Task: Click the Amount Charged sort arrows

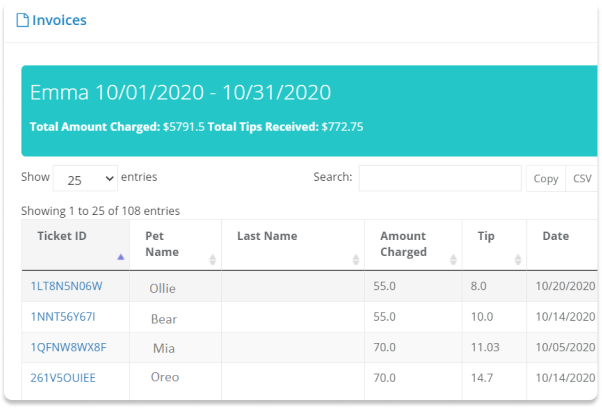Action: coord(453,259)
